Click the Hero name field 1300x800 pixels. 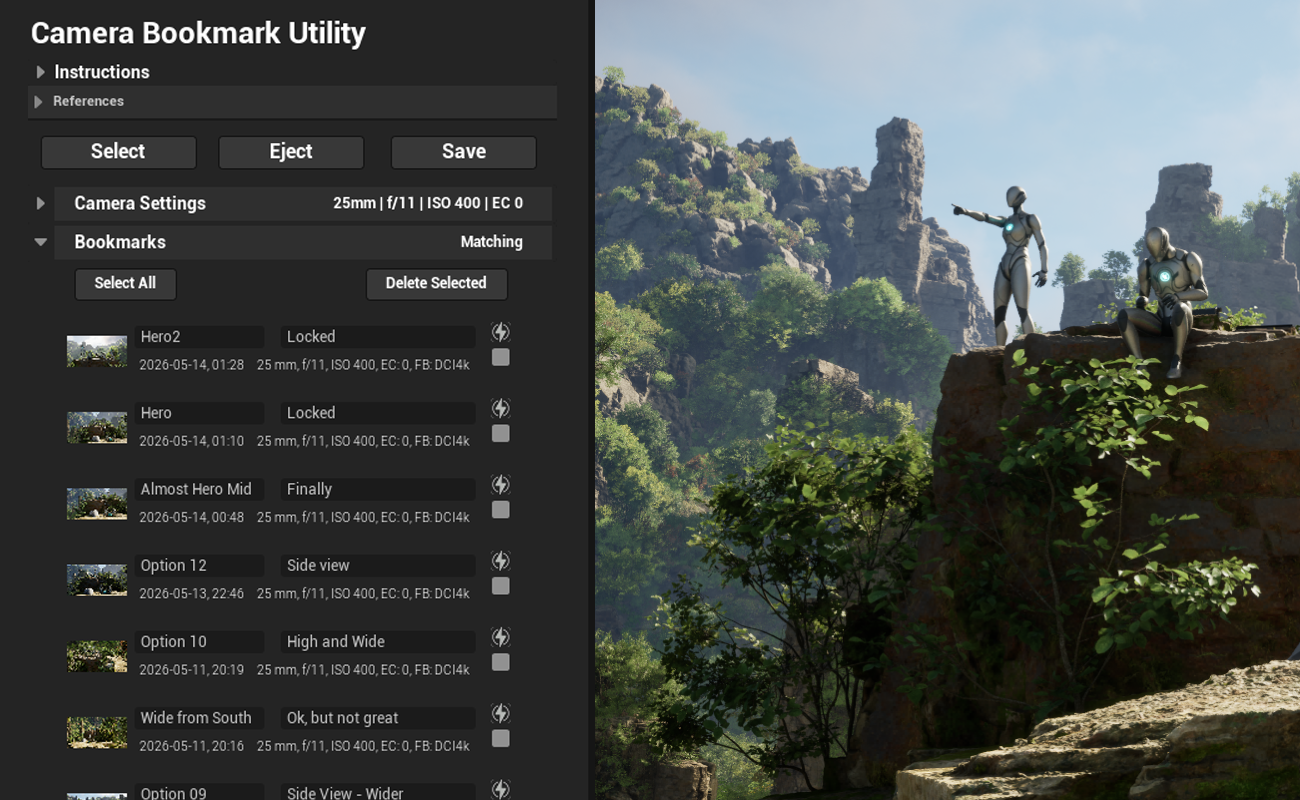[199, 413]
